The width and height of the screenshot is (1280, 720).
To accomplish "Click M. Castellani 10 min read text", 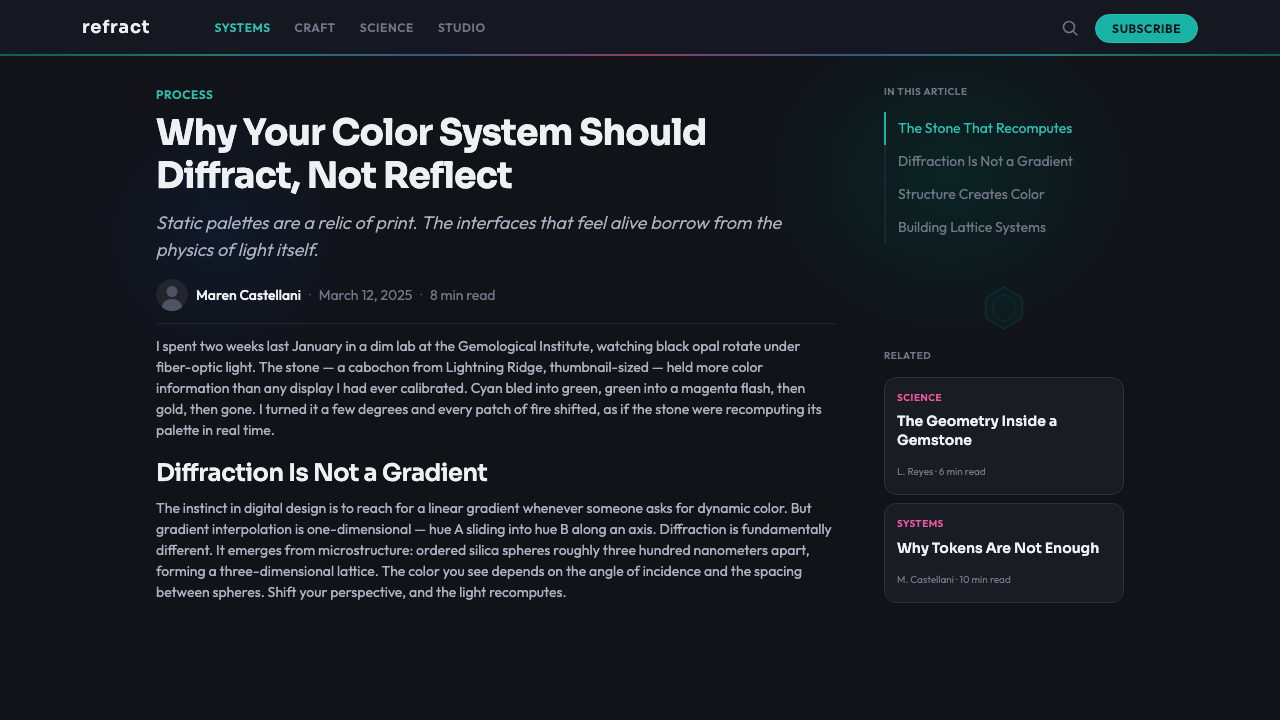I will [x=954, y=579].
